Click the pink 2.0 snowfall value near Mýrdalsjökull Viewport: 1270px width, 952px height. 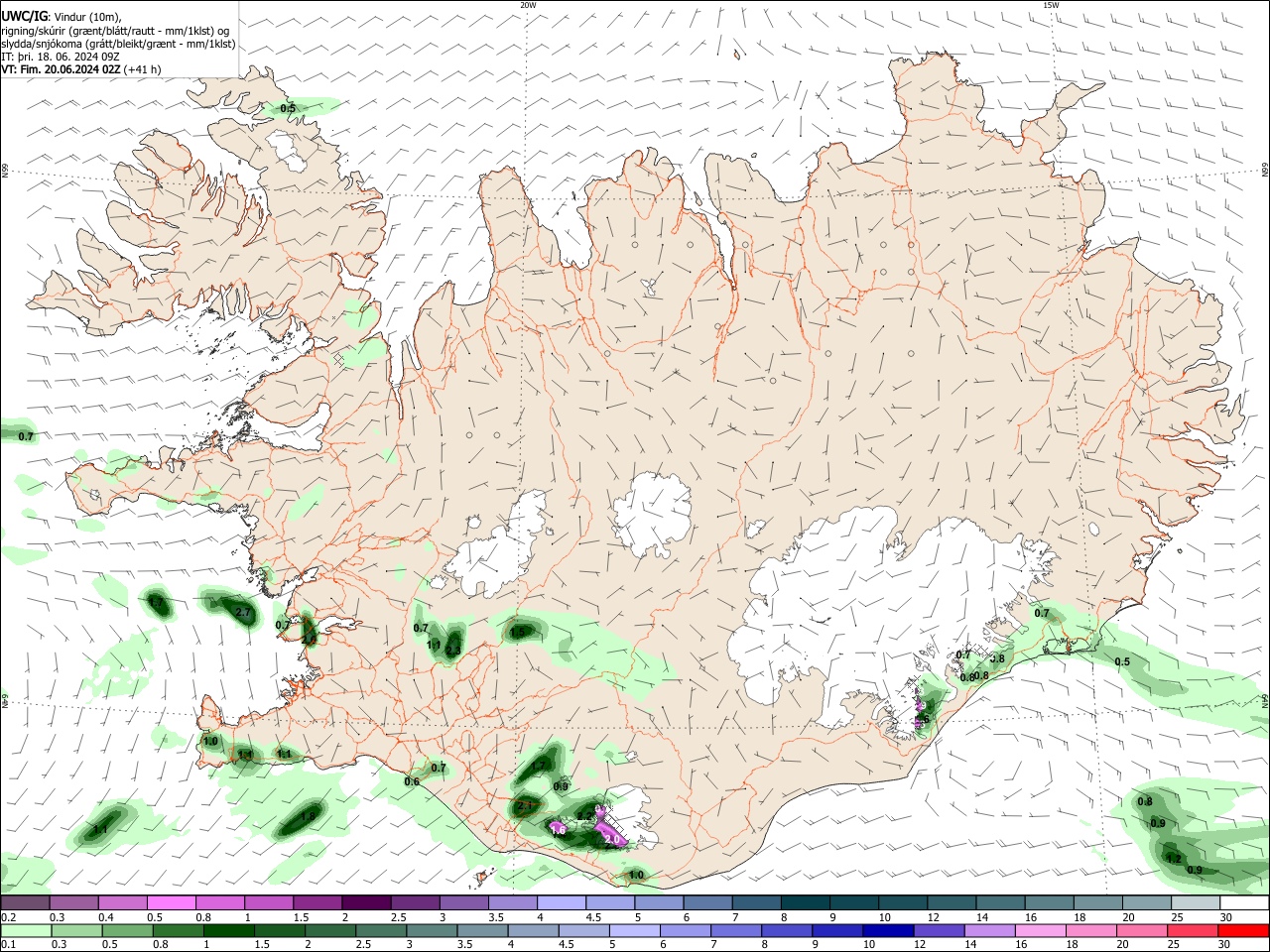(x=612, y=839)
